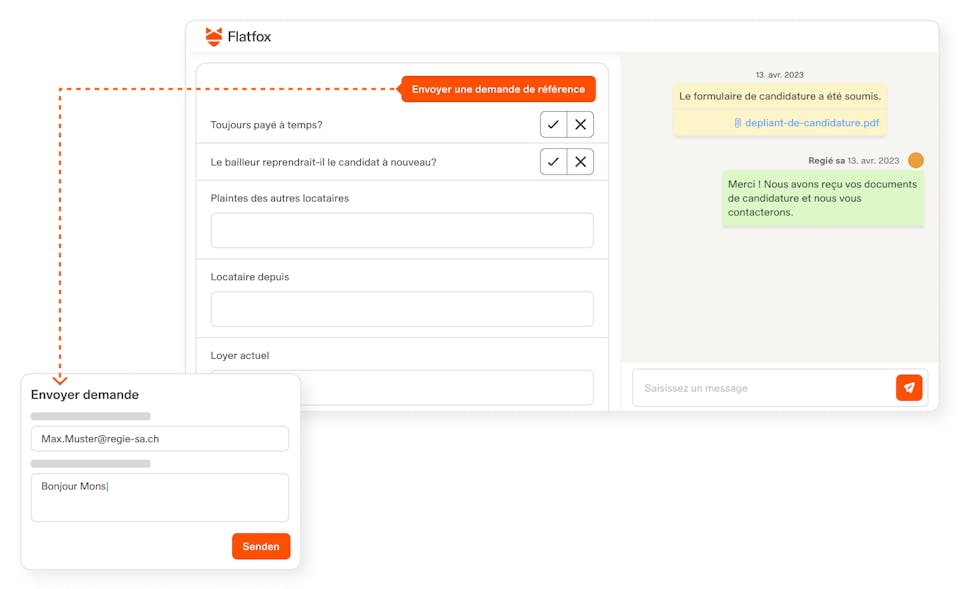Reject landlord would take candidate again
This screenshot has height=589, width=960.
[x=580, y=162]
